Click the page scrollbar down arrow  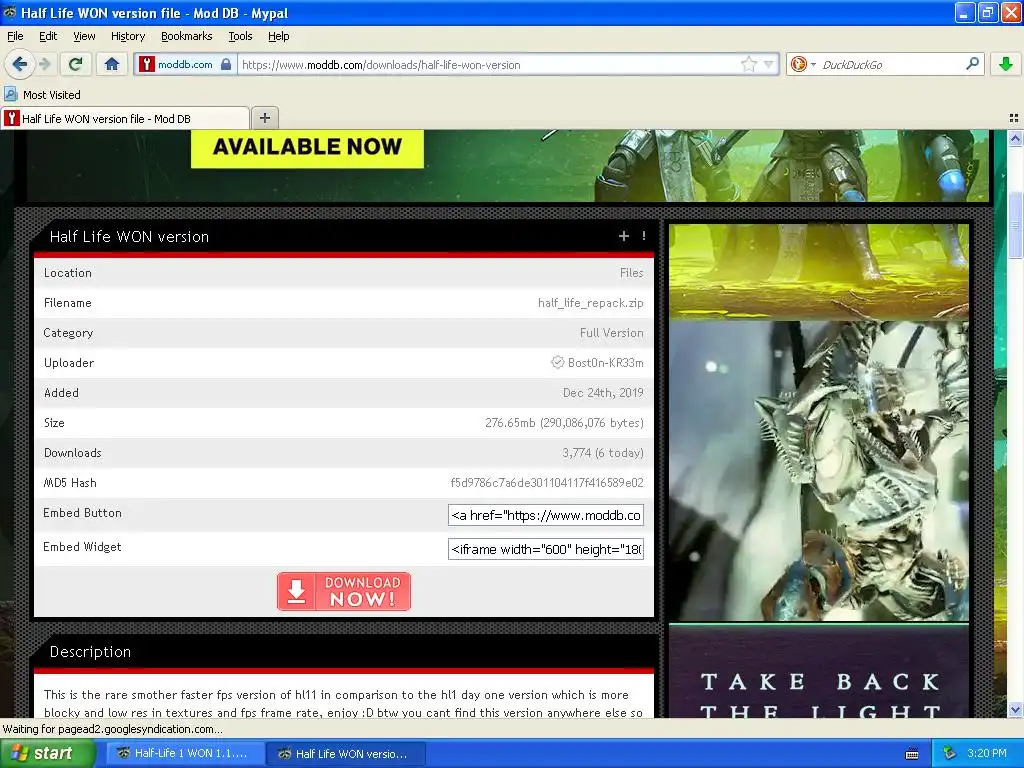click(x=1015, y=710)
